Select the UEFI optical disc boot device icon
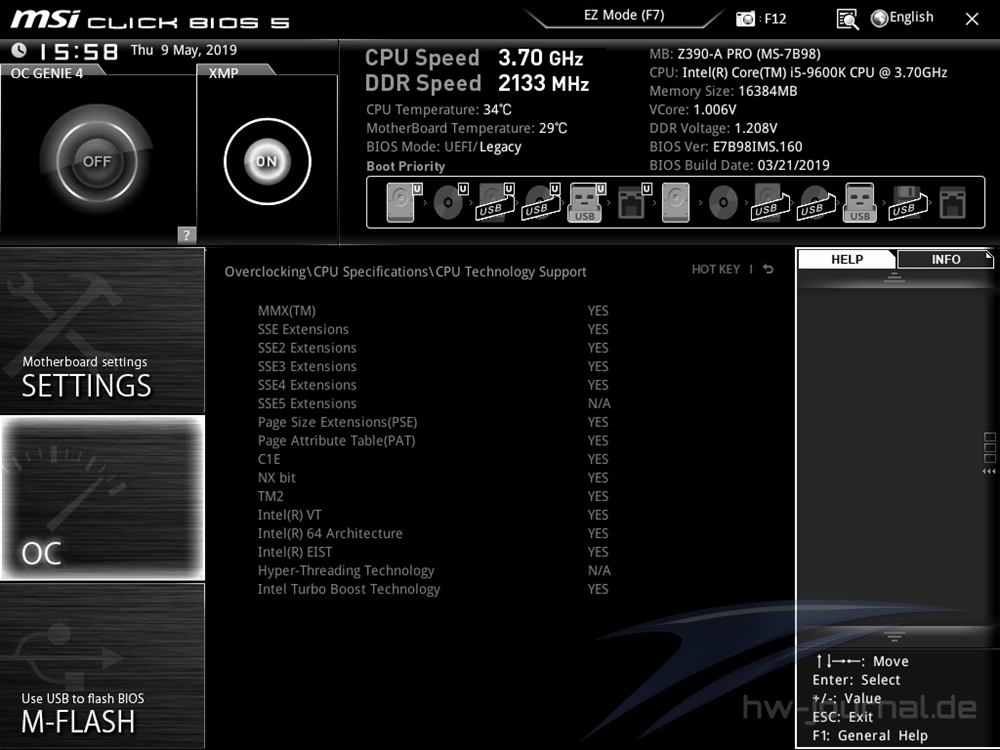Screen dimensions: 1000x750 tap(450, 202)
